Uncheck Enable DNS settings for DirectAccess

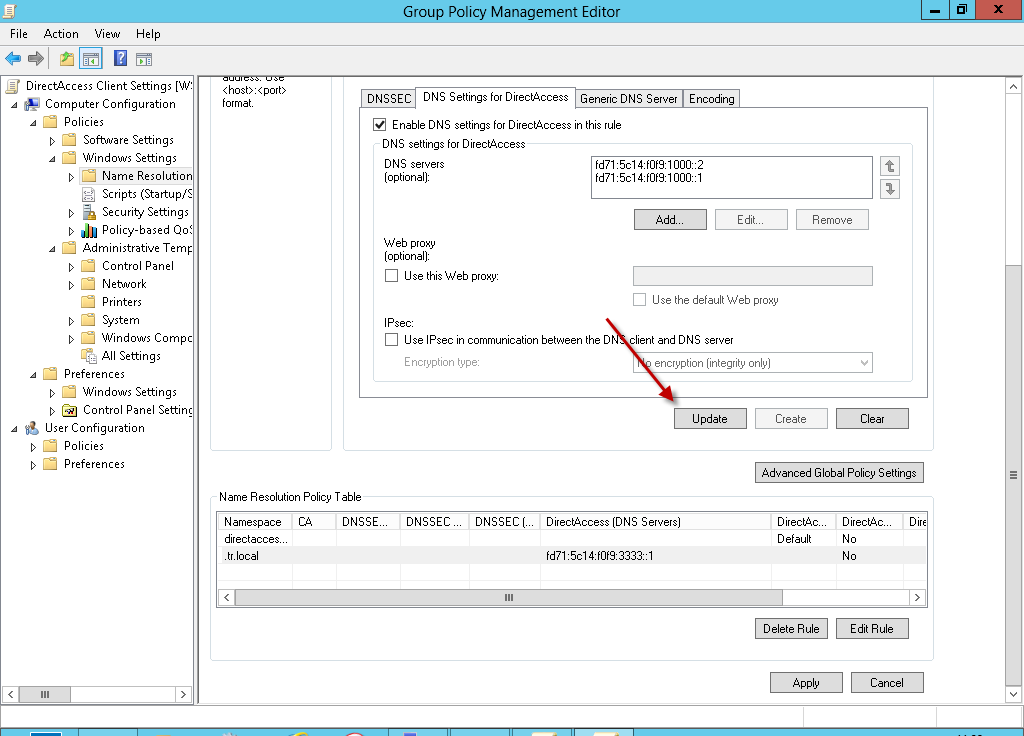379,125
